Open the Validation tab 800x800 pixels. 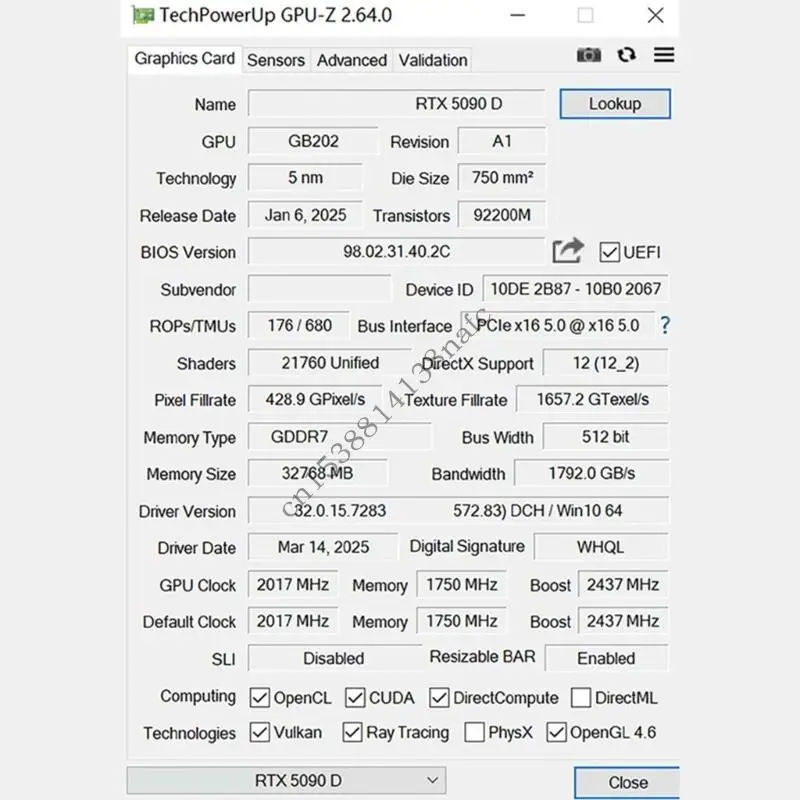pyautogui.click(x=433, y=60)
